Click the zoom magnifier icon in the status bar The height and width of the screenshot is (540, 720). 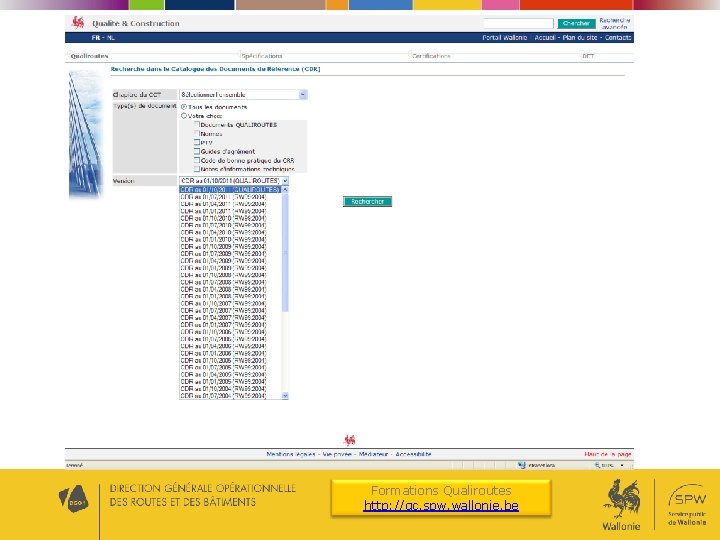pyautogui.click(x=597, y=465)
